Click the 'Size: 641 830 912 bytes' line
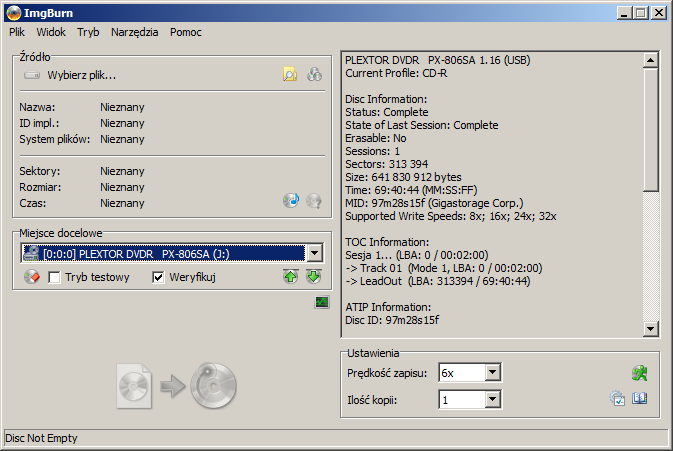This screenshot has width=673, height=451. pyautogui.click(x=403, y=177)
